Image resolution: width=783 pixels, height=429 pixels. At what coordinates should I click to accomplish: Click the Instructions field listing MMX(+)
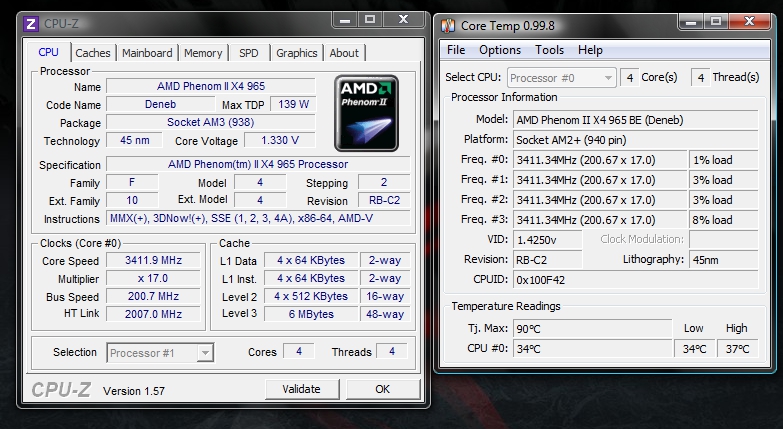click(x=258, y=218)
